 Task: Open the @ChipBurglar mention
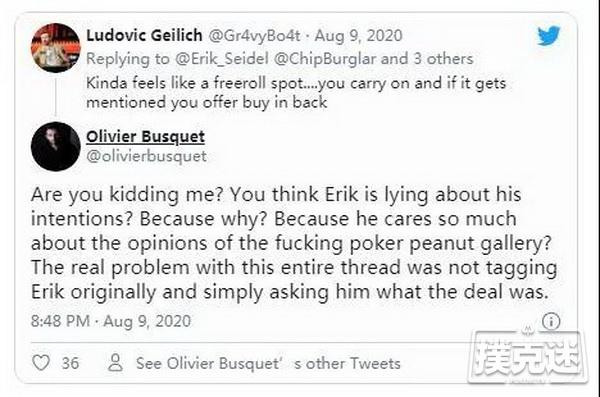point(325,59)
